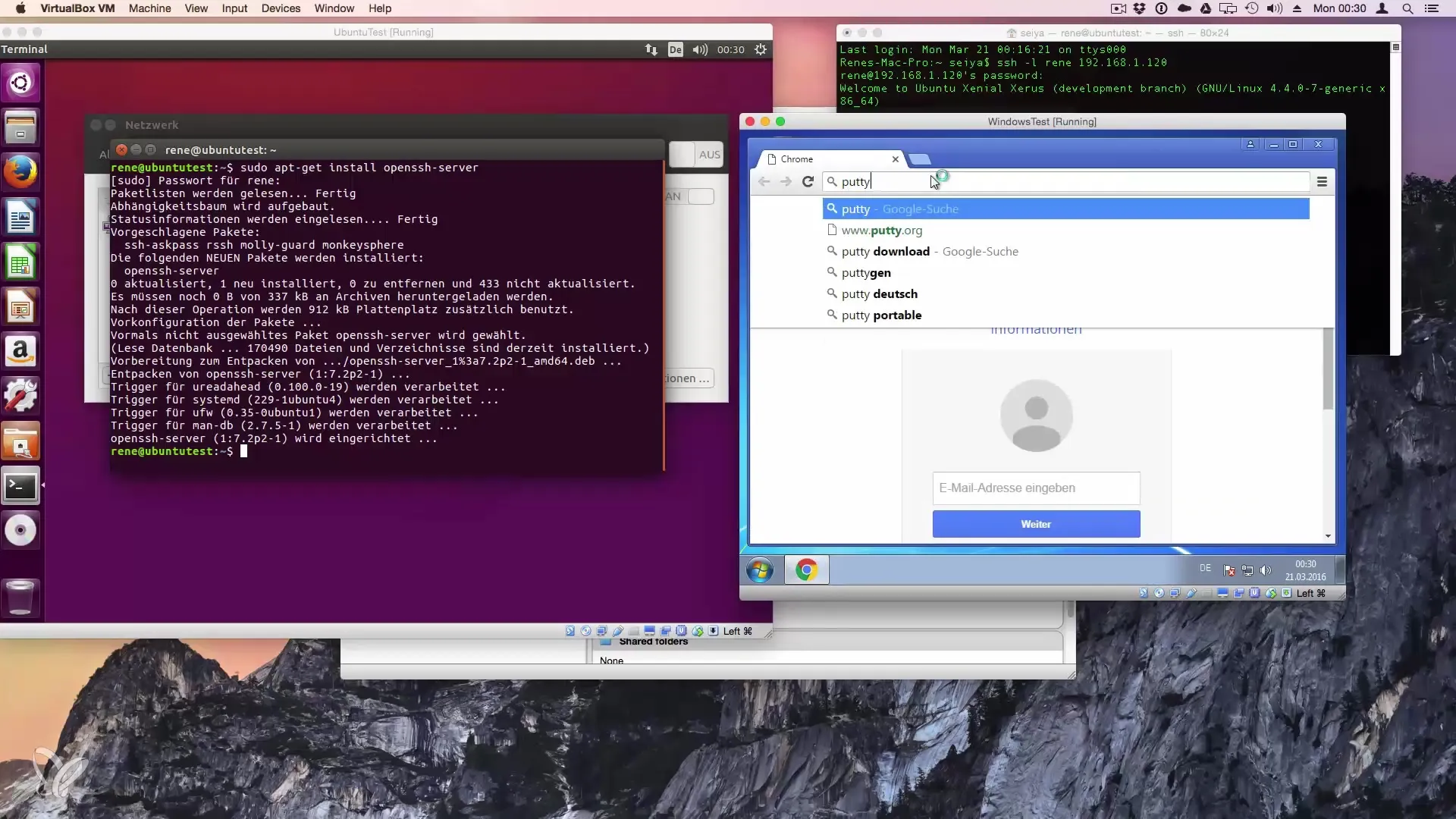The width and height of the screenshot is (1456, 819).
Task: Open macOS Spotlight search icon
Action: pos(1407,8)
